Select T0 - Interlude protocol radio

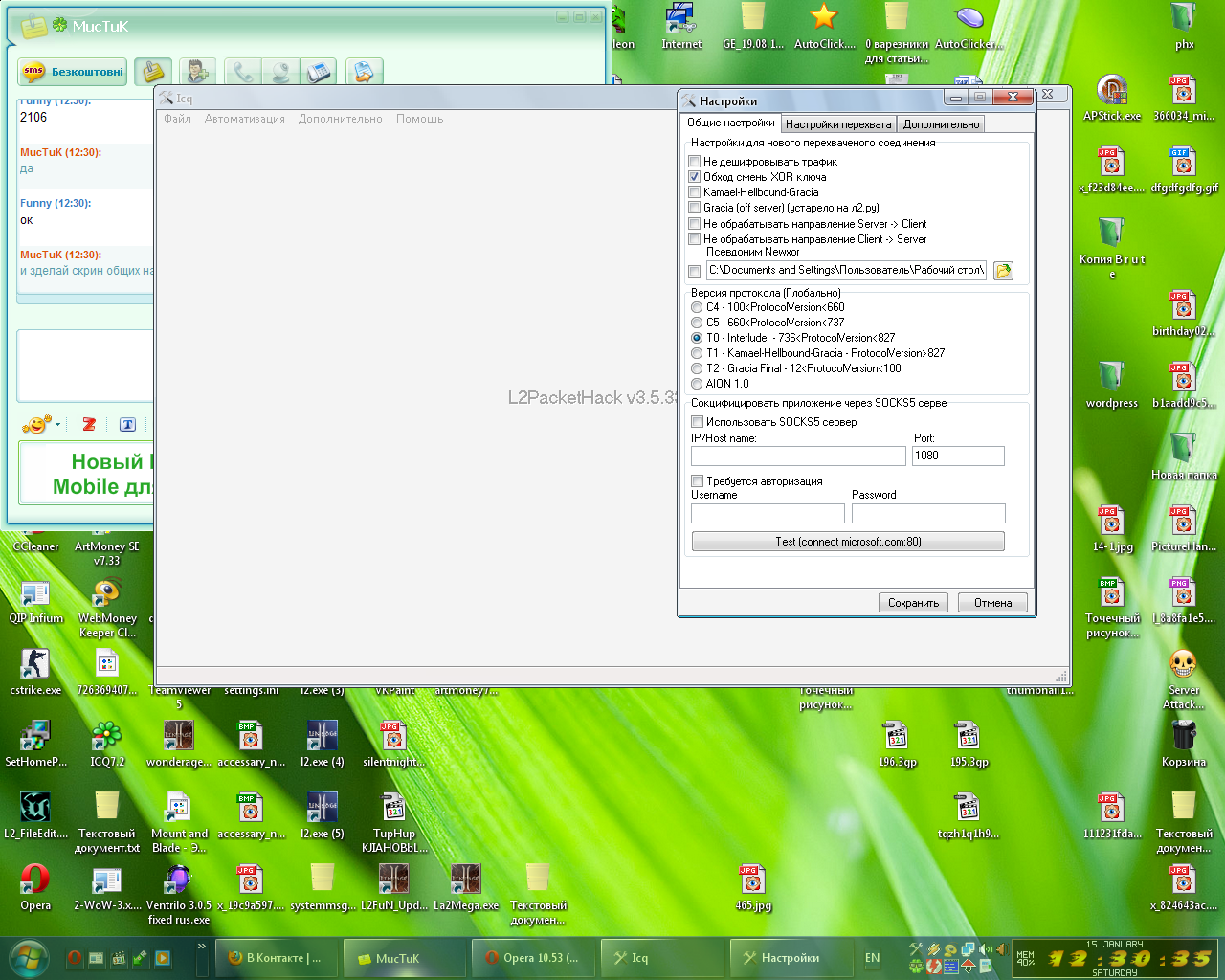697,338
